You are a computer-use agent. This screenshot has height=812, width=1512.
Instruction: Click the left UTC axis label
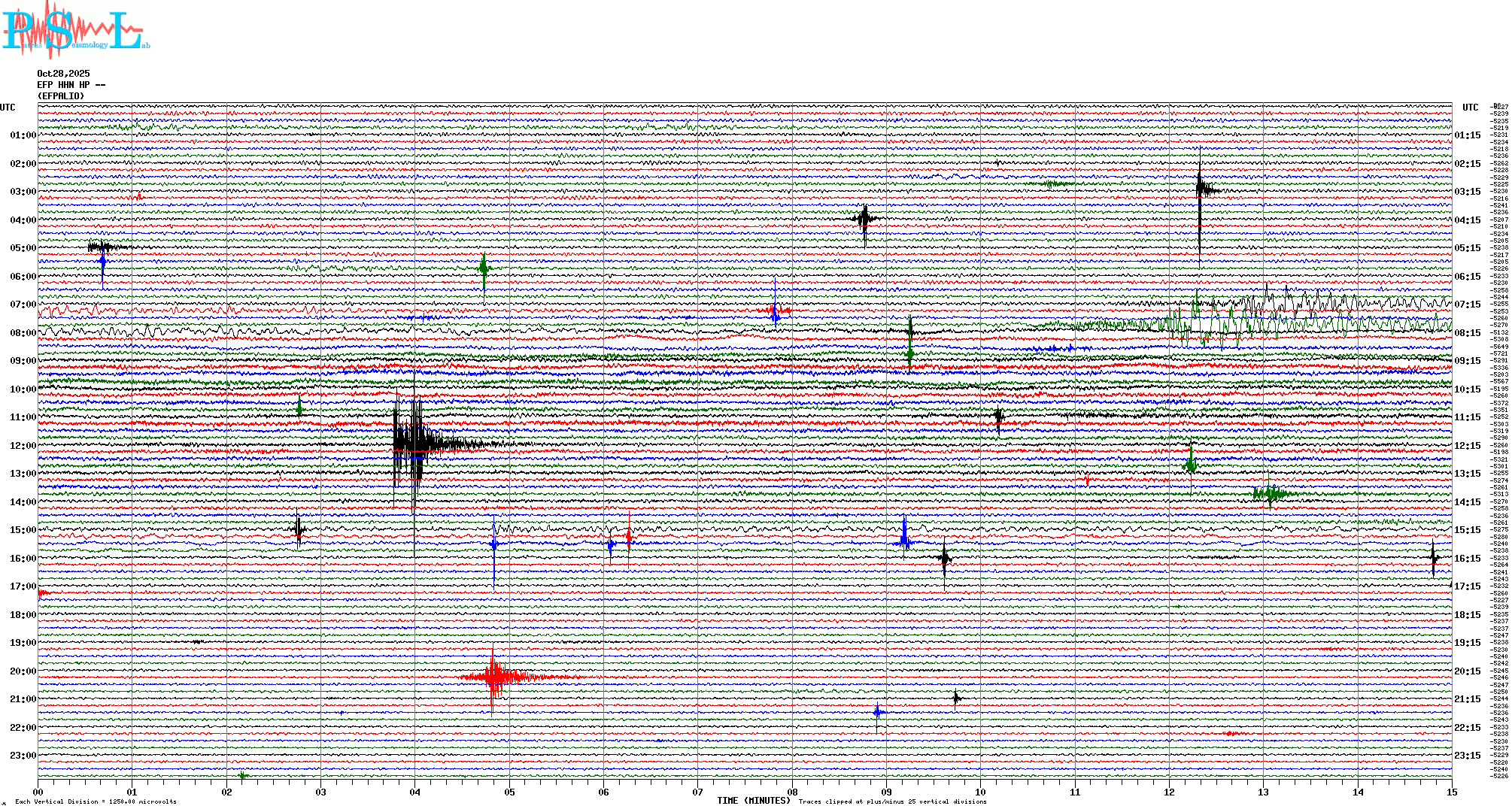point(8,108)
